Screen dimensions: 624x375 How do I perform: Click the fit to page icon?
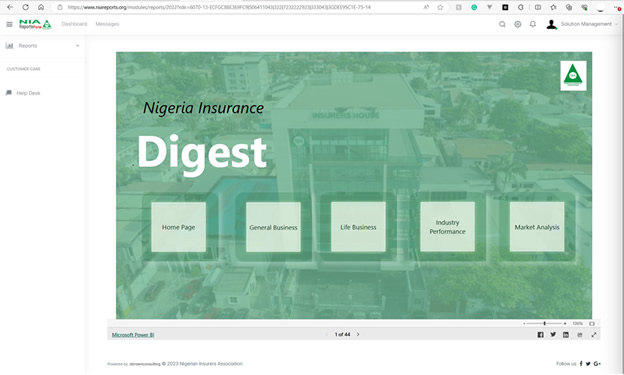[592, 324]
